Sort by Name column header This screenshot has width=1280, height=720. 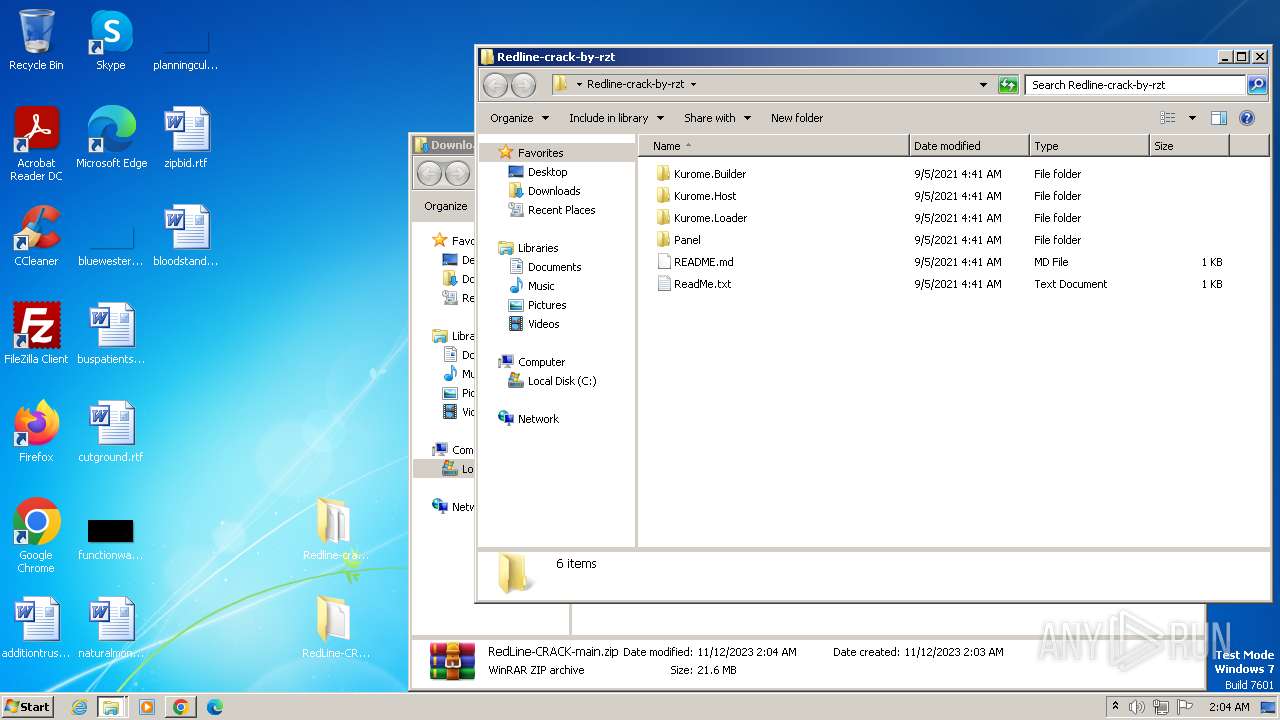[774, 146]
